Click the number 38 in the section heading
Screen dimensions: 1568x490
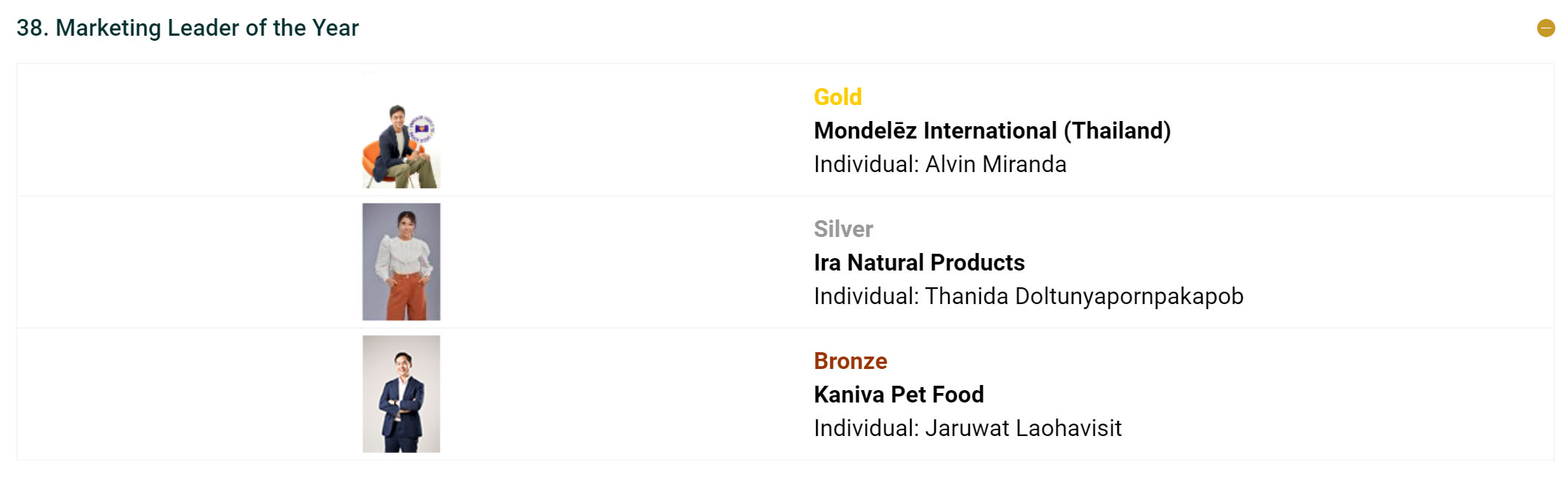31,28
